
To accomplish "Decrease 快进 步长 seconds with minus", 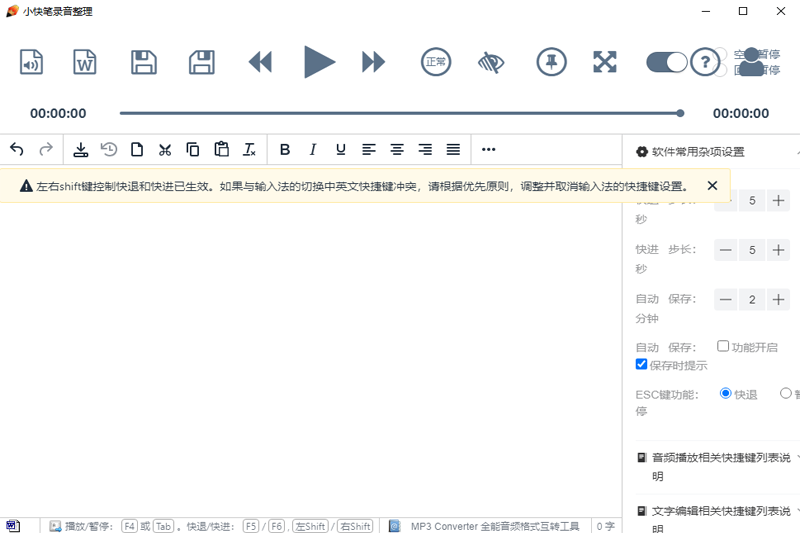I will point(726,250).
